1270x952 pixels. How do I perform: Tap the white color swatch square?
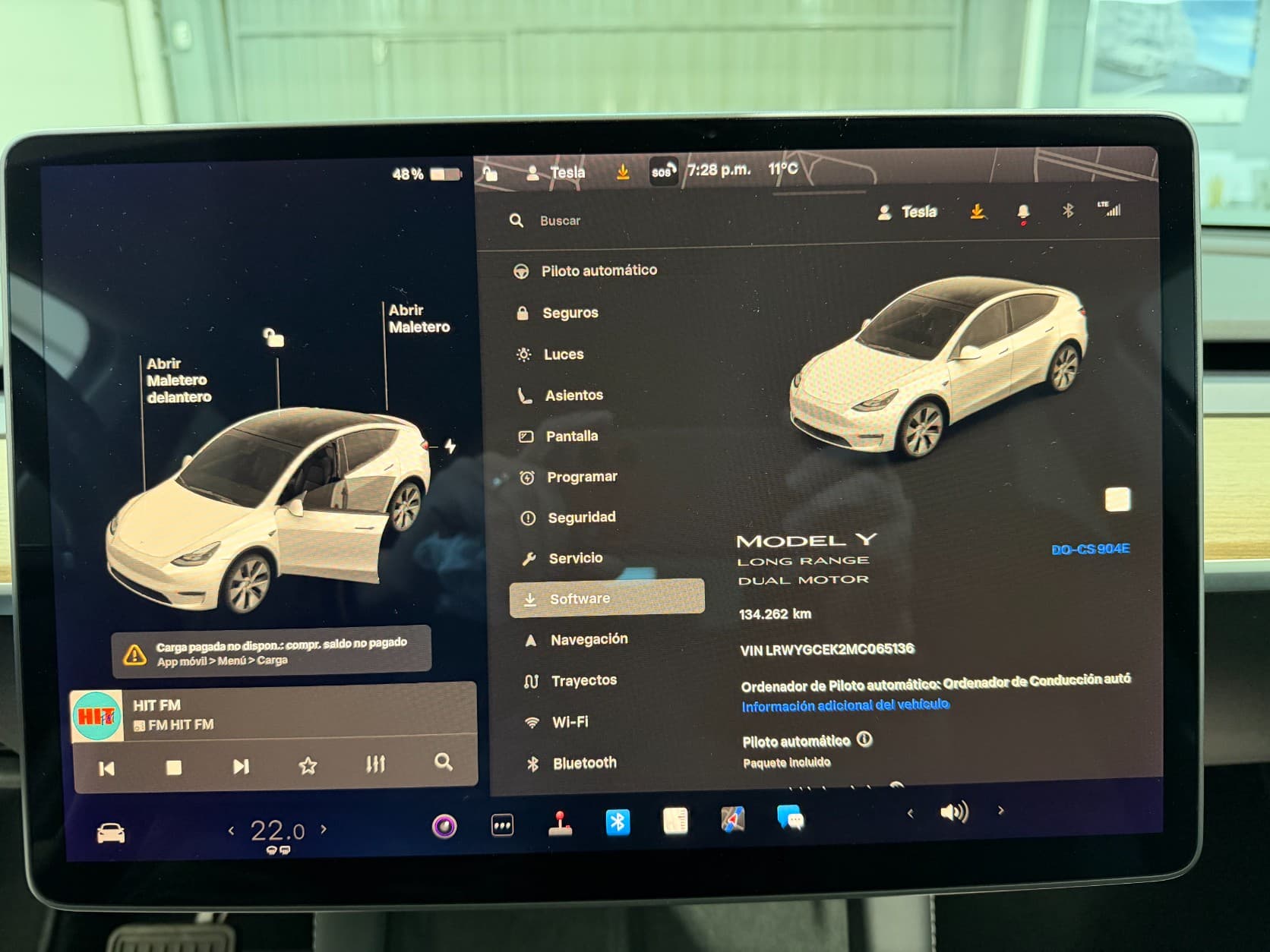click(1117, 500)
